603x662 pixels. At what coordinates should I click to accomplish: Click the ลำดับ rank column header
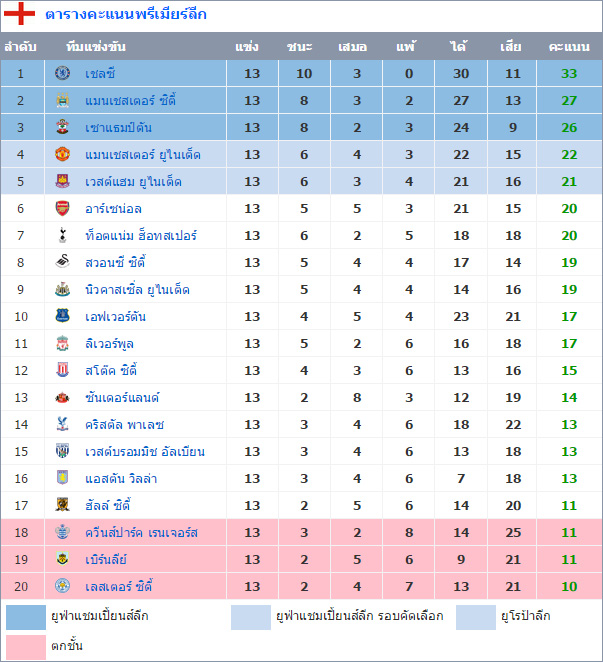pyautogui.click(x=20, y=46)
